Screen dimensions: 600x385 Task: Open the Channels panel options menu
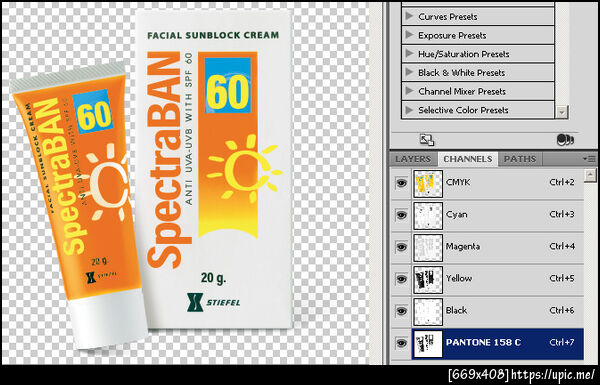[590, 158]
